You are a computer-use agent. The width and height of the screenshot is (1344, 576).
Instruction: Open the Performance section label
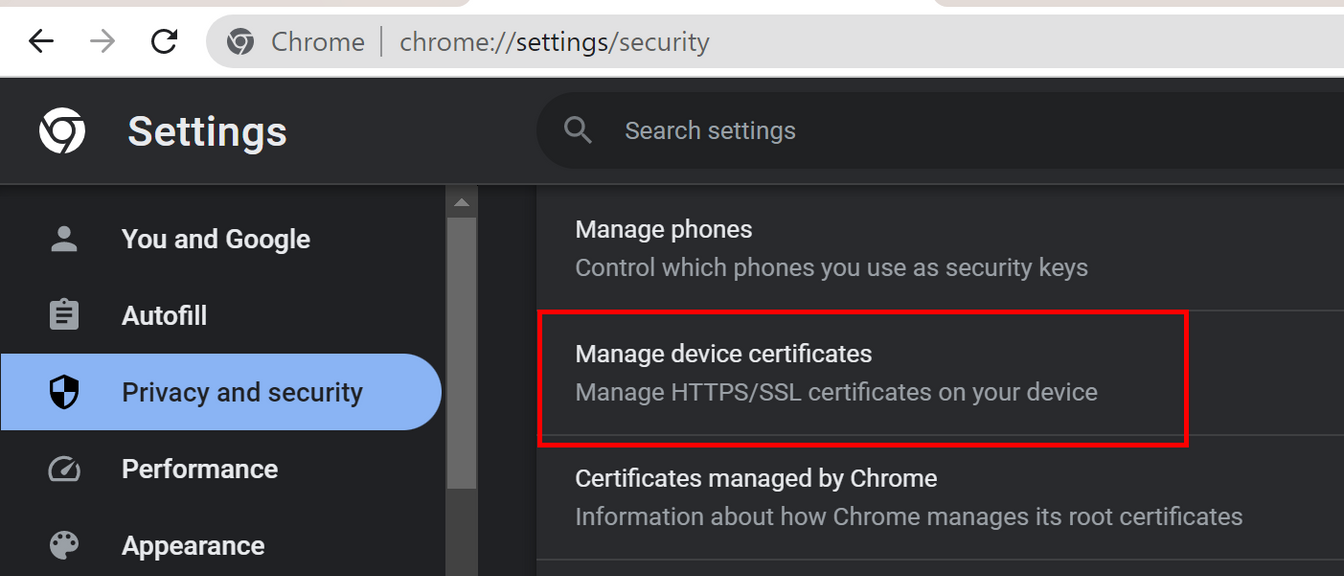click(200, 469)
